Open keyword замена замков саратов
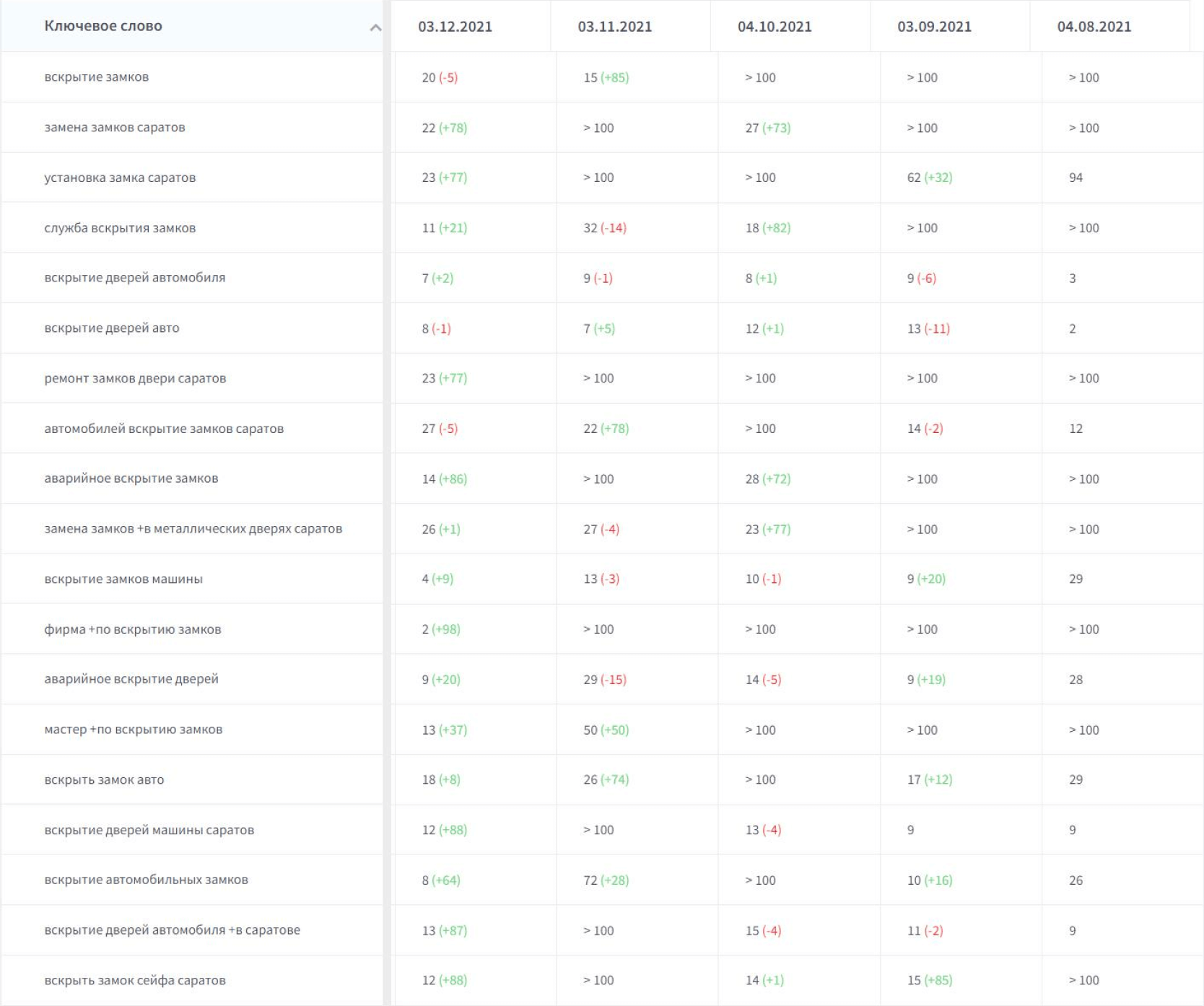Screen dimensions: 1204x1006 (115, 128)
